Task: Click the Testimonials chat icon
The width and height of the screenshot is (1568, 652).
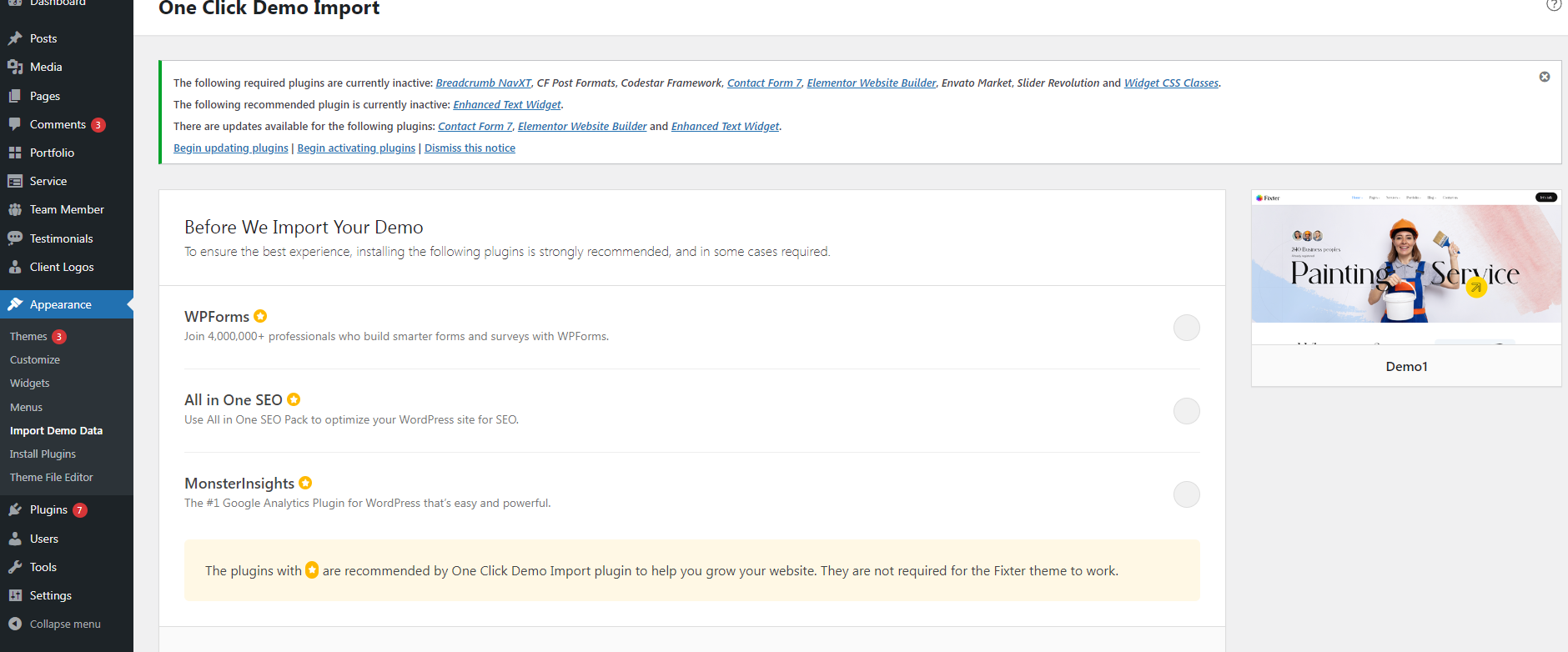Action: (x=15, y=238)
